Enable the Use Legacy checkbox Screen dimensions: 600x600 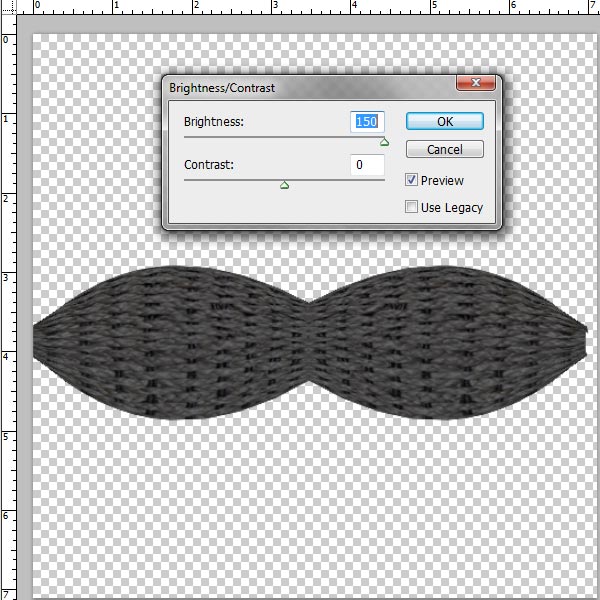pos(411,207)
